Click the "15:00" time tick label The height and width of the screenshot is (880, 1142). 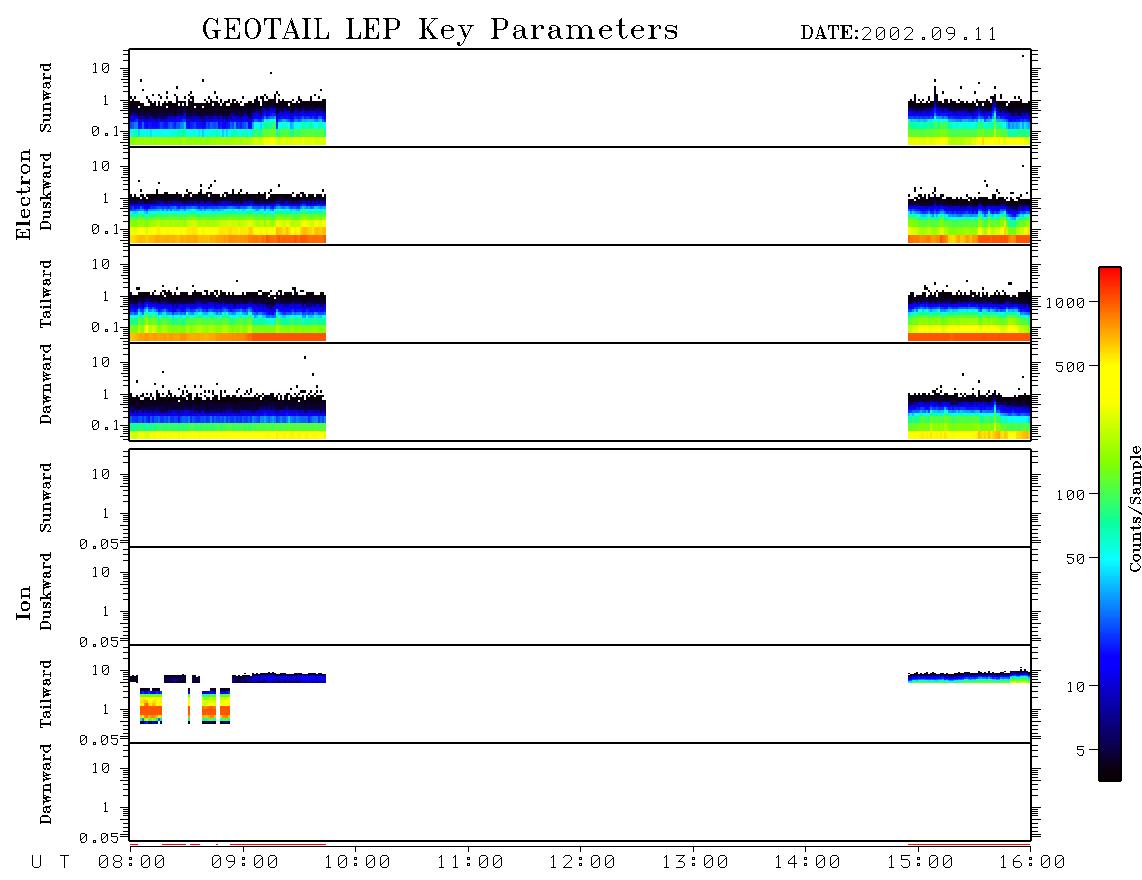[920, 863]
